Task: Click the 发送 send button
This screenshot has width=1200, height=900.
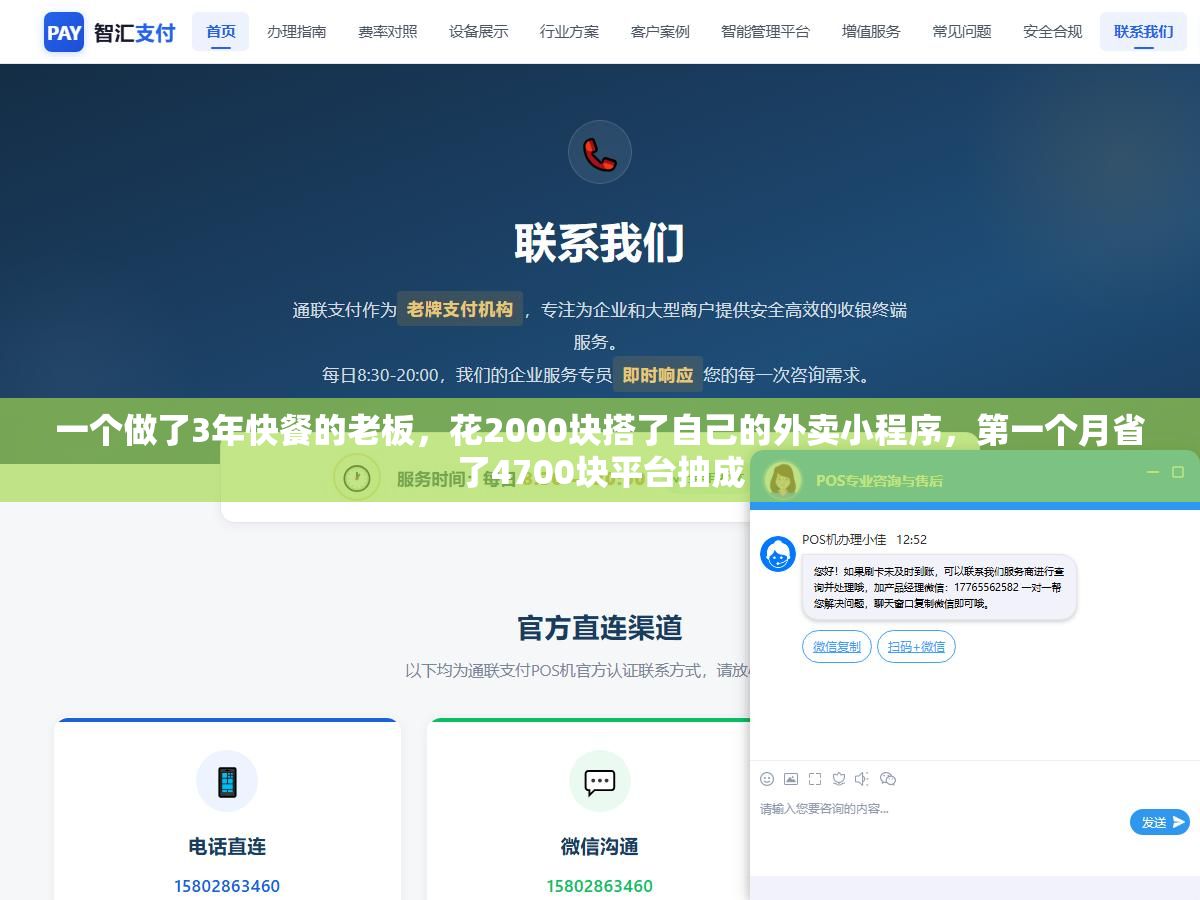Action: pyautogui.click(x=1160, y=822)
